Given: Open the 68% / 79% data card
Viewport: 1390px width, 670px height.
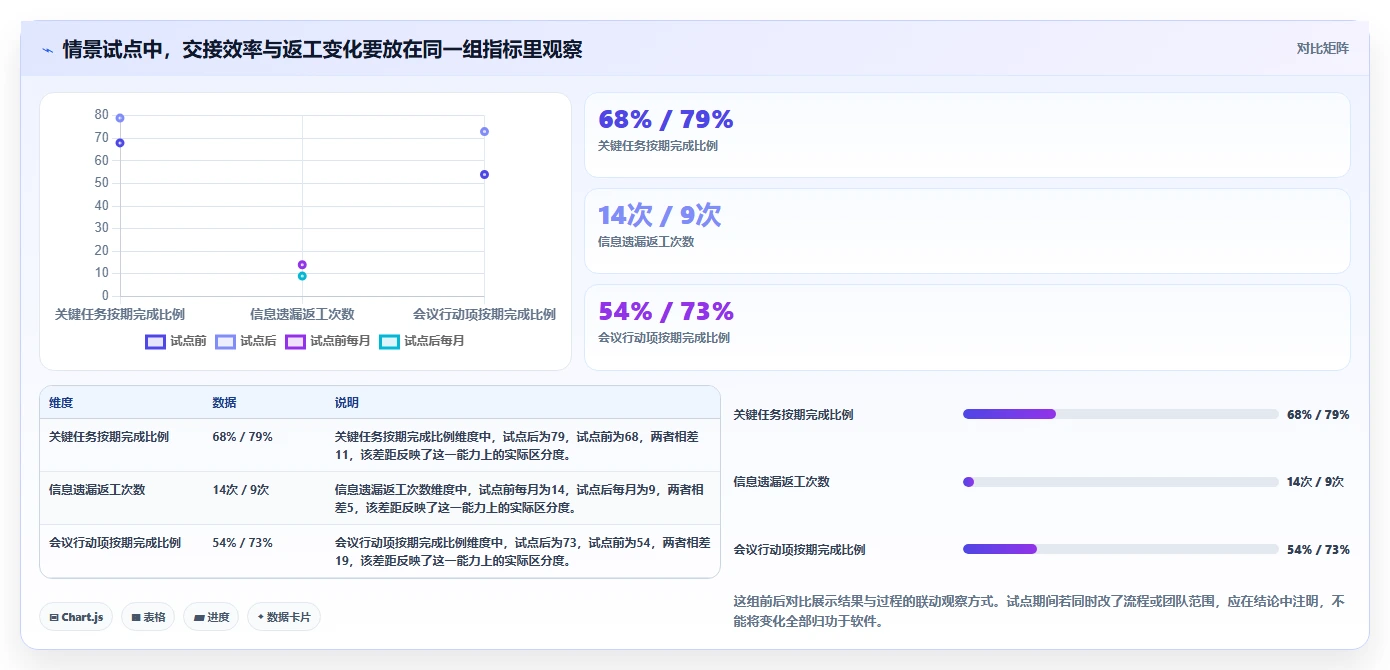Looking at the screenshot, I should tap(967, 135).
